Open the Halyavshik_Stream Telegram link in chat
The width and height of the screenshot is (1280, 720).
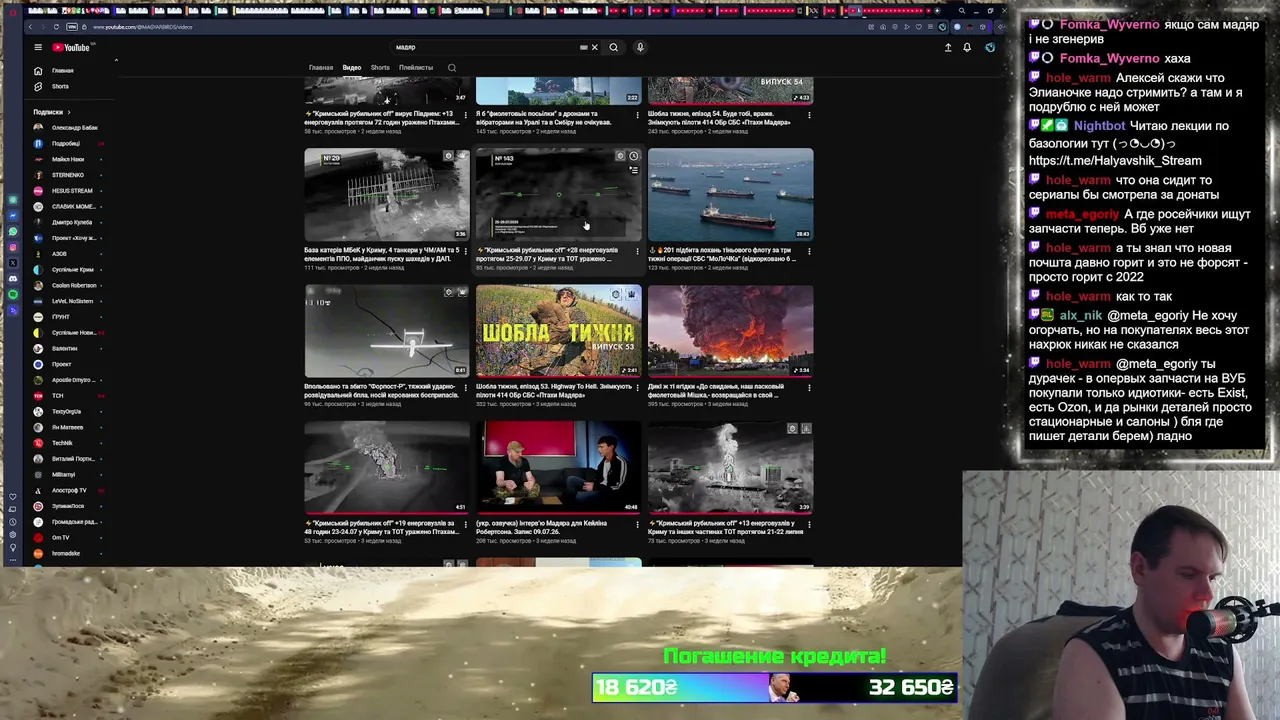point(1115,160)
